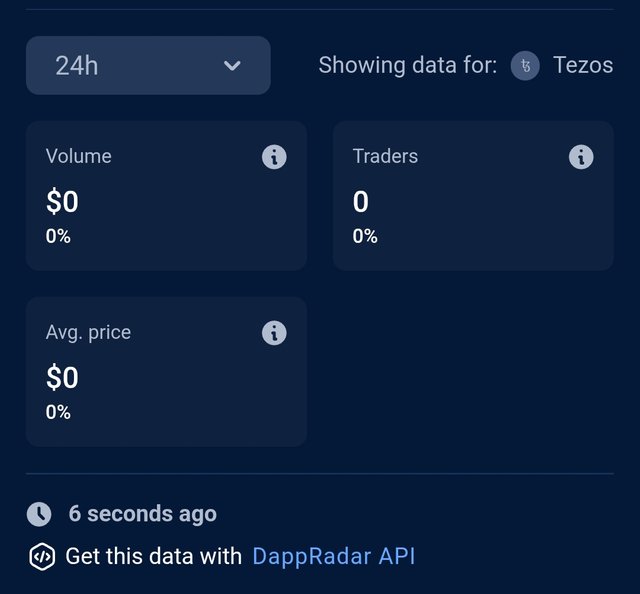The width and height of the screenshot is (640, 594).
Task: Click the Volume $0 value
Action: tap(62, 202)
